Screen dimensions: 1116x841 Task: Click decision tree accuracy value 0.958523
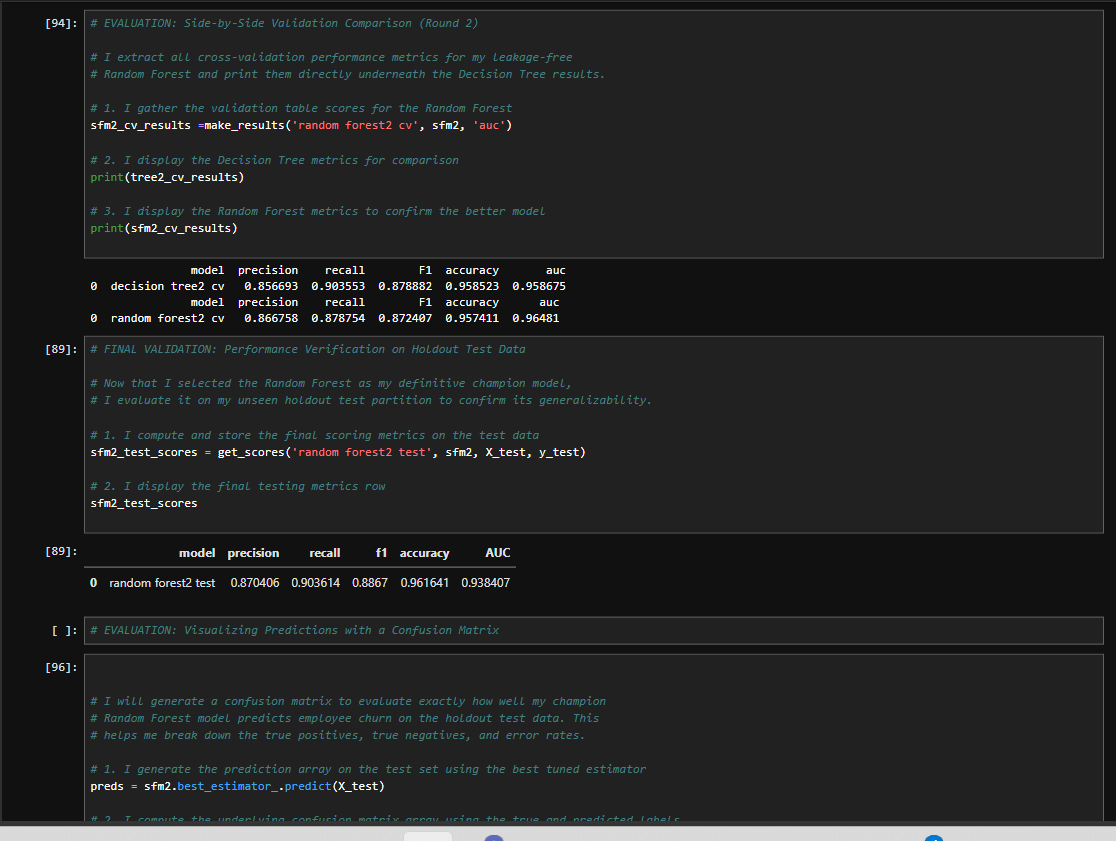coord(472,286)
